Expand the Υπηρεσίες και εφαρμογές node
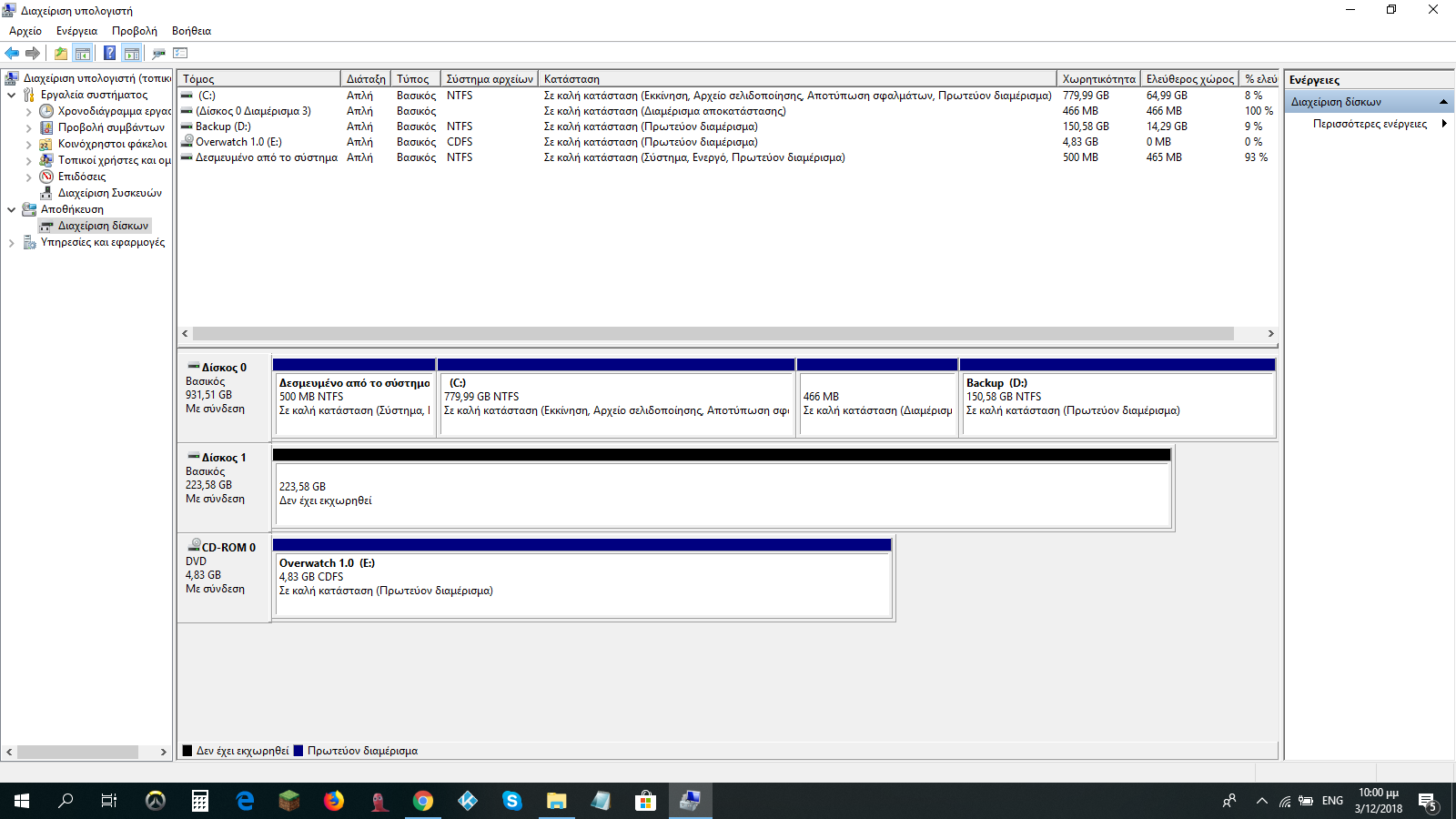This screenshot has width=1456, height=819. (x=11, y=243)
